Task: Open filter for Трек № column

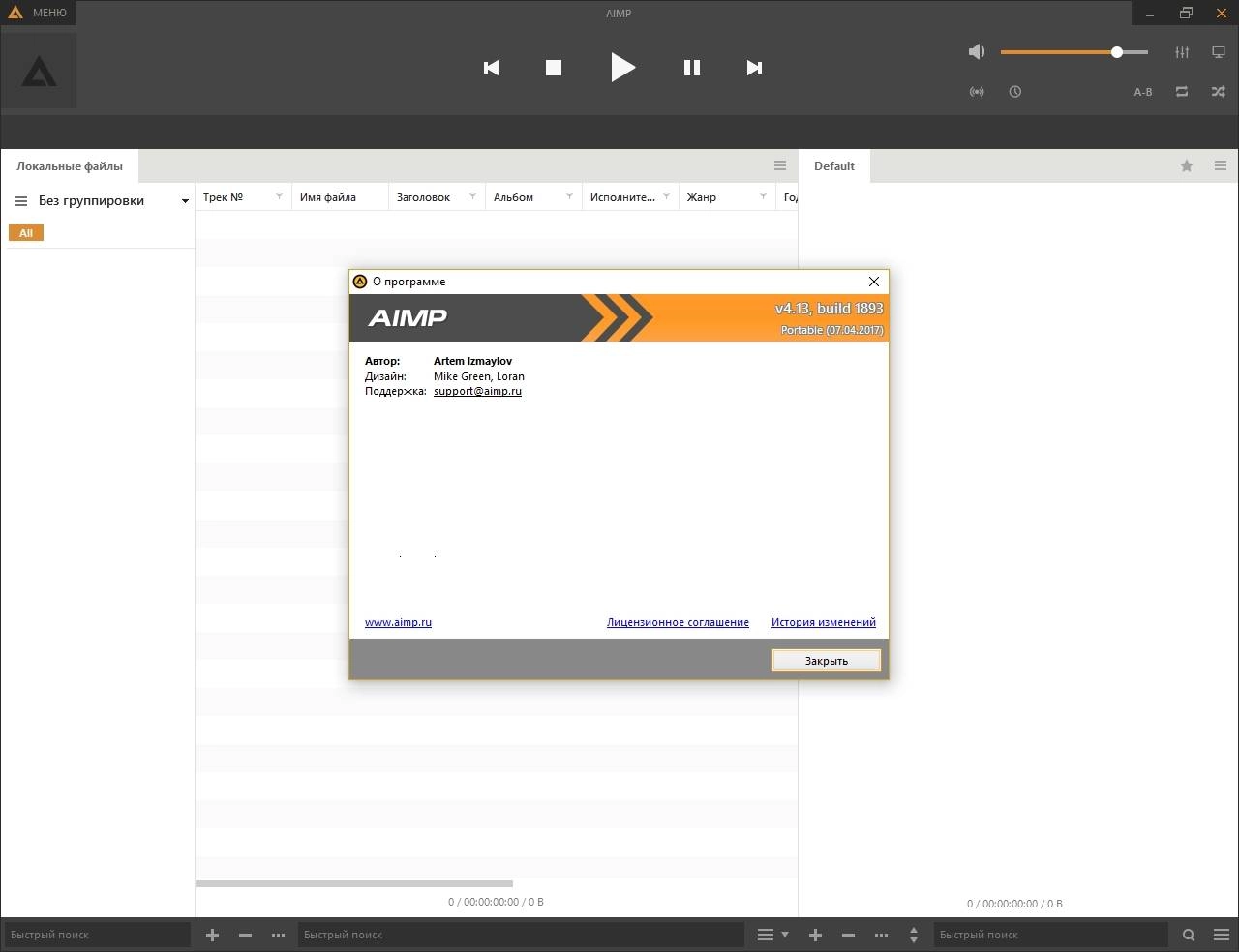Action: pos(279,196)
